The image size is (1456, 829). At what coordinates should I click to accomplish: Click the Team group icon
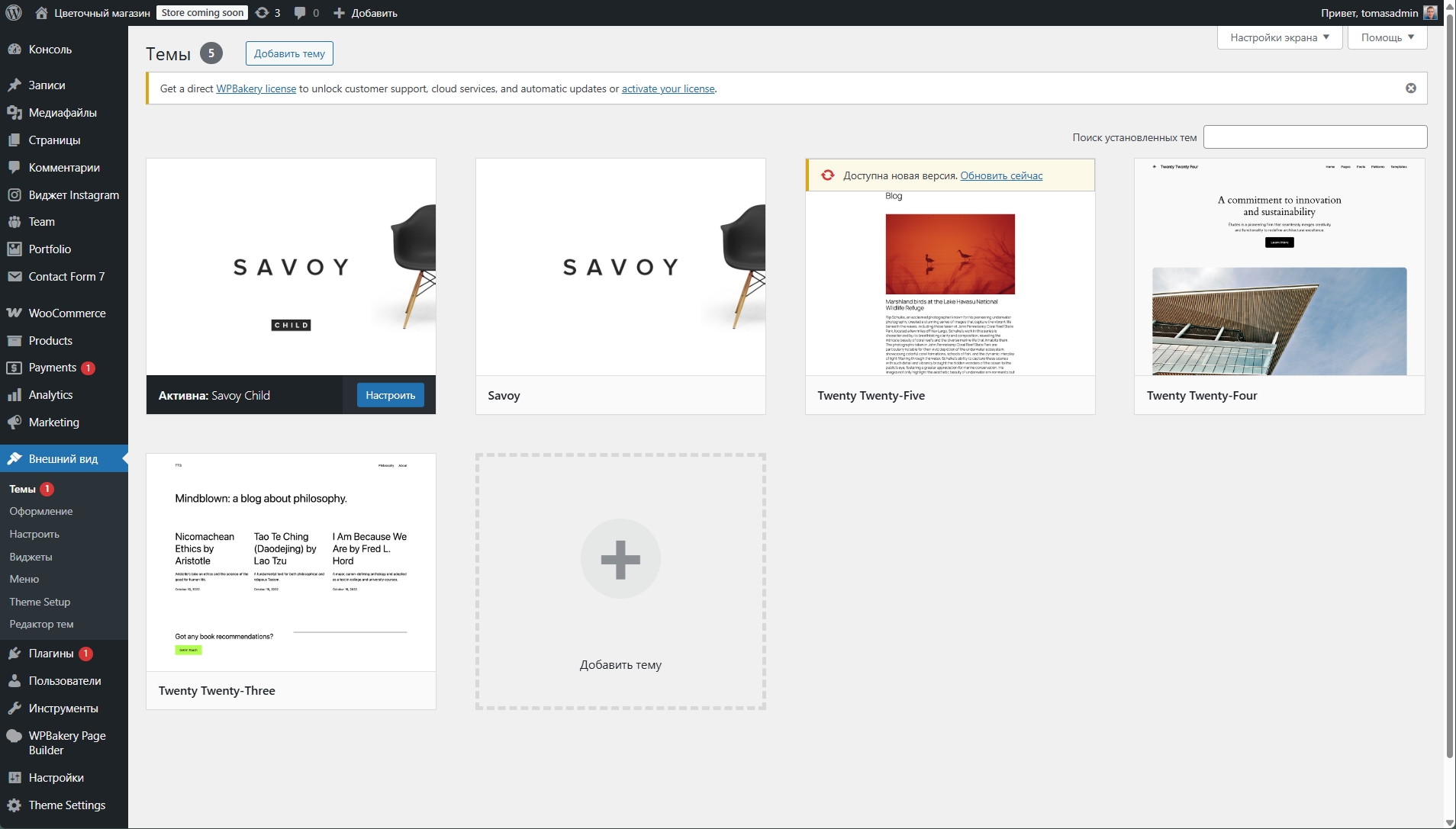14,222
